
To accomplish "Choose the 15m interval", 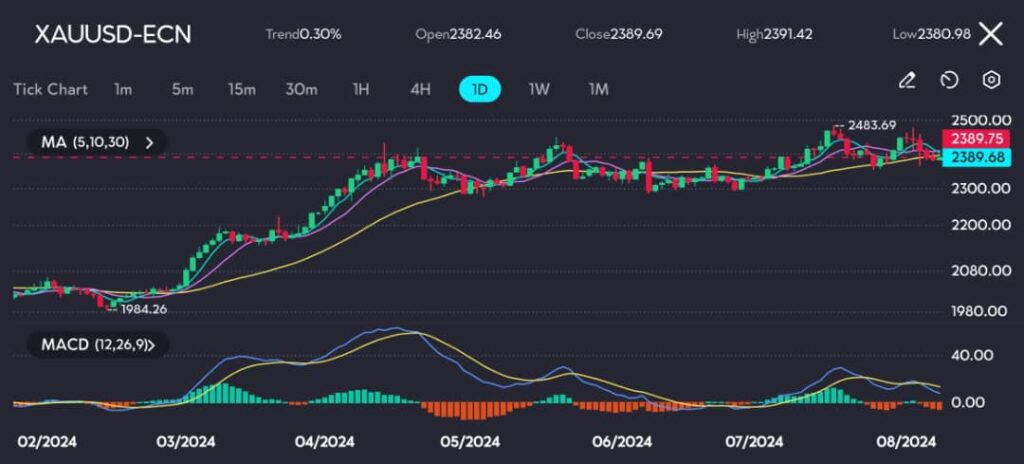I will 241,89.
